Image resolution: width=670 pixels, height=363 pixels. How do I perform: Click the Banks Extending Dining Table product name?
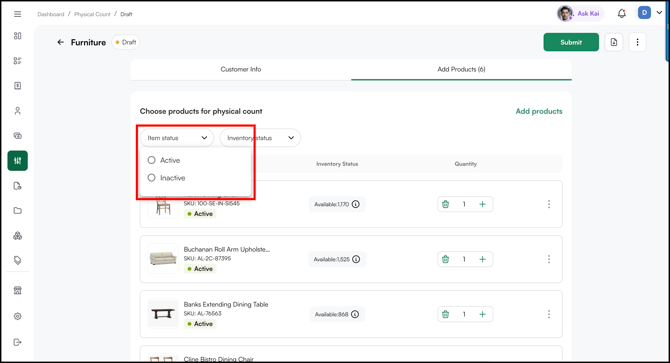pos(226,304)
